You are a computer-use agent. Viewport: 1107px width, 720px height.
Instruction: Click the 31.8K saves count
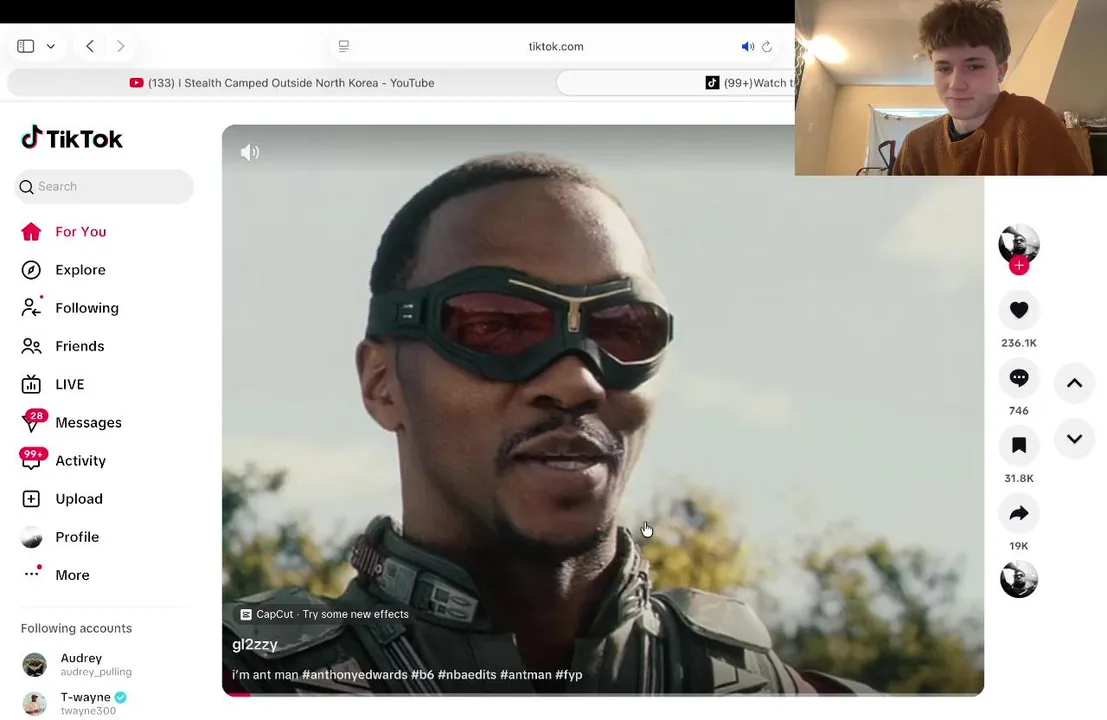tap(1019, 479)
